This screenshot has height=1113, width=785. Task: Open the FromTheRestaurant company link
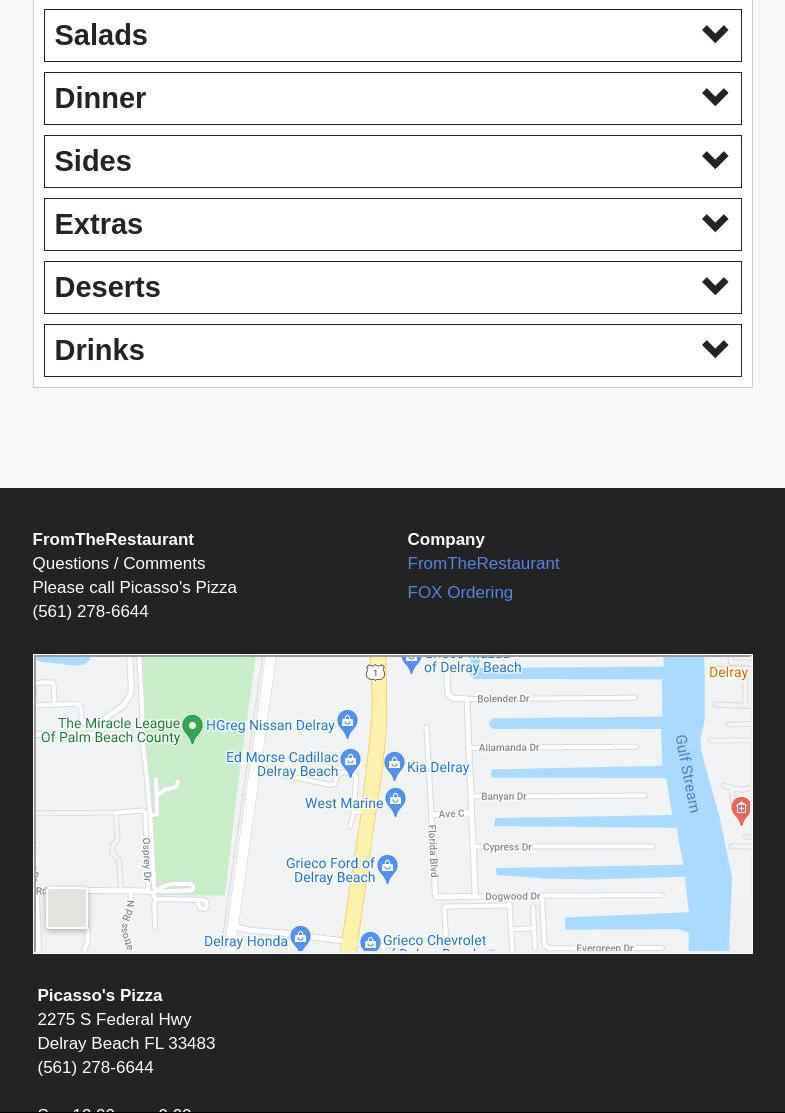pos(483,563)
